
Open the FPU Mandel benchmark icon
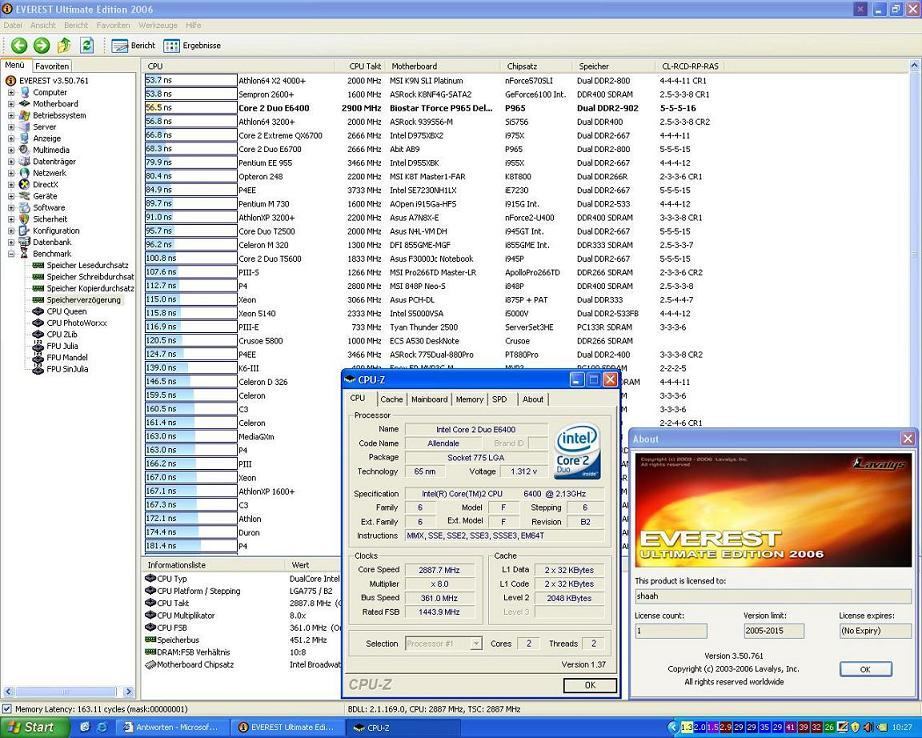pos(38,358)
